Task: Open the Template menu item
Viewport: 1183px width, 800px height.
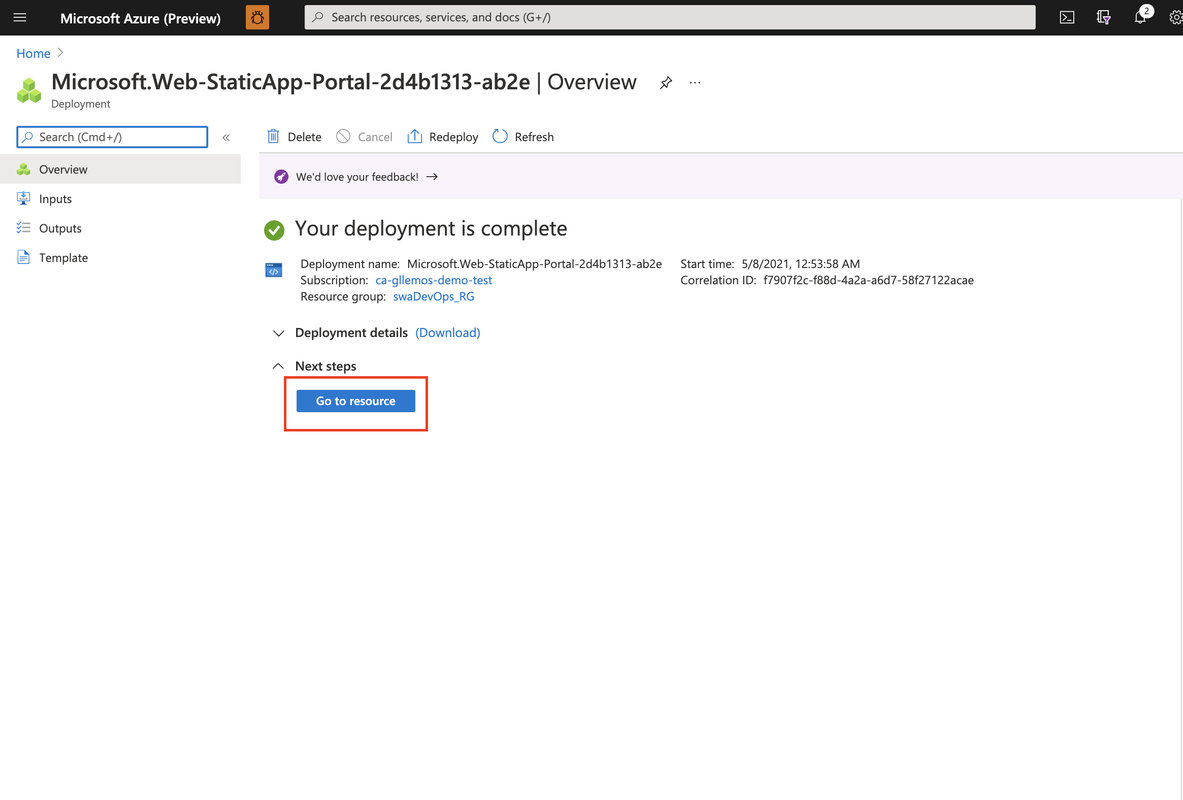Action: coord(121,257)
